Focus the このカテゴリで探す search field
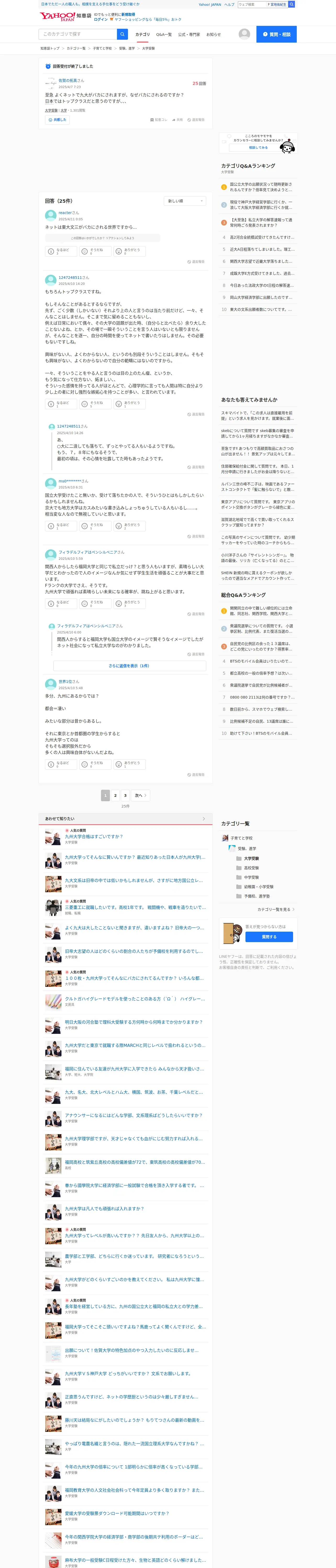The image size is (336, 1568). point(77,34)
